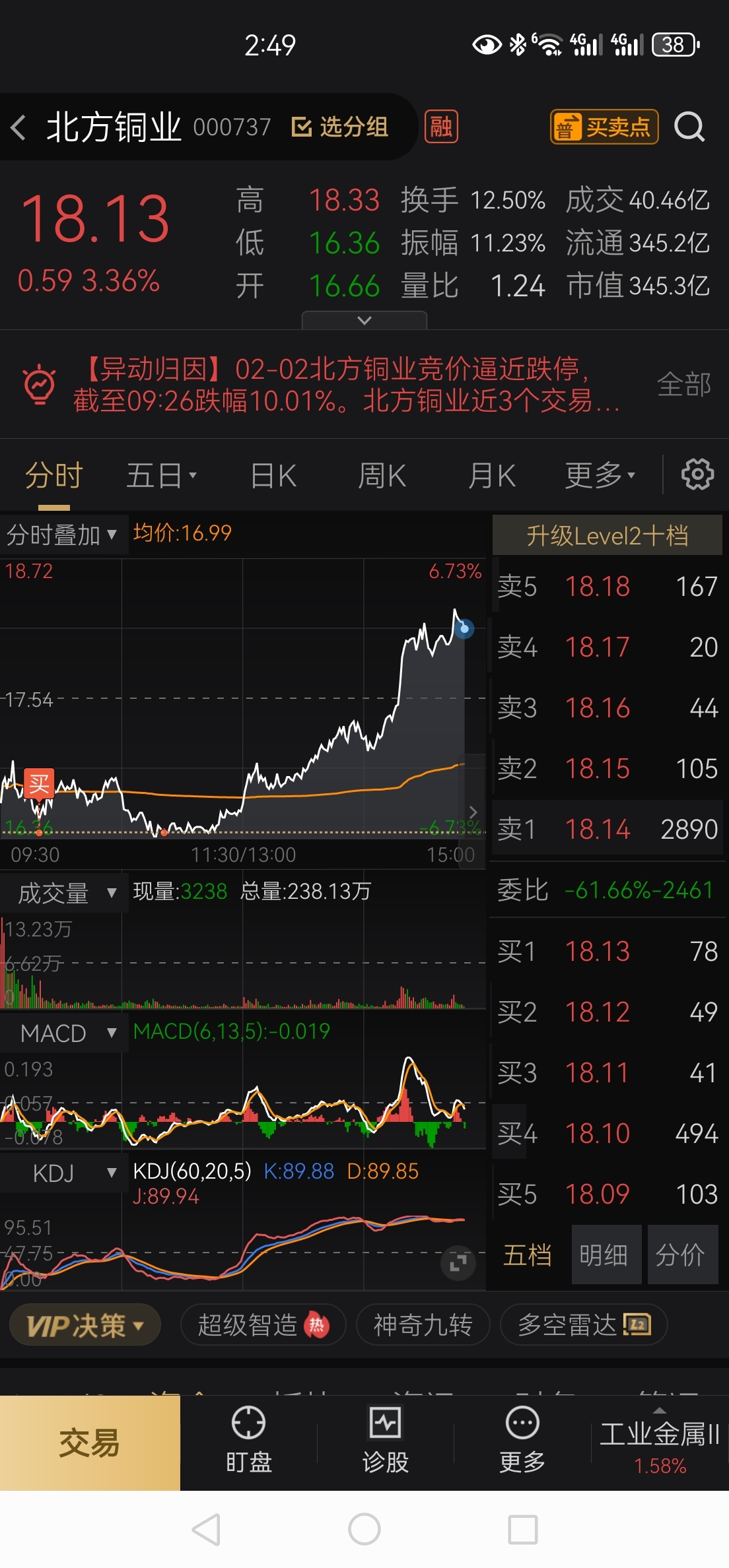729x1568 pixels.
Task: Tap 升级Level2十档 upgrade banner
Action: point(607,535)
